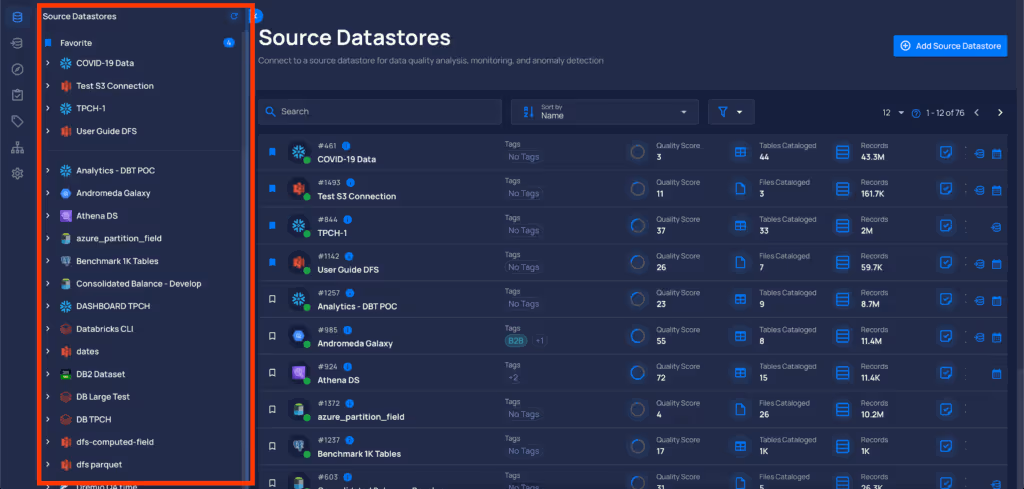Click help icon next to 1 - 12 of 76
Image resolution: width=1024 pixels, height=489 pixels.
tap(916, 113)
